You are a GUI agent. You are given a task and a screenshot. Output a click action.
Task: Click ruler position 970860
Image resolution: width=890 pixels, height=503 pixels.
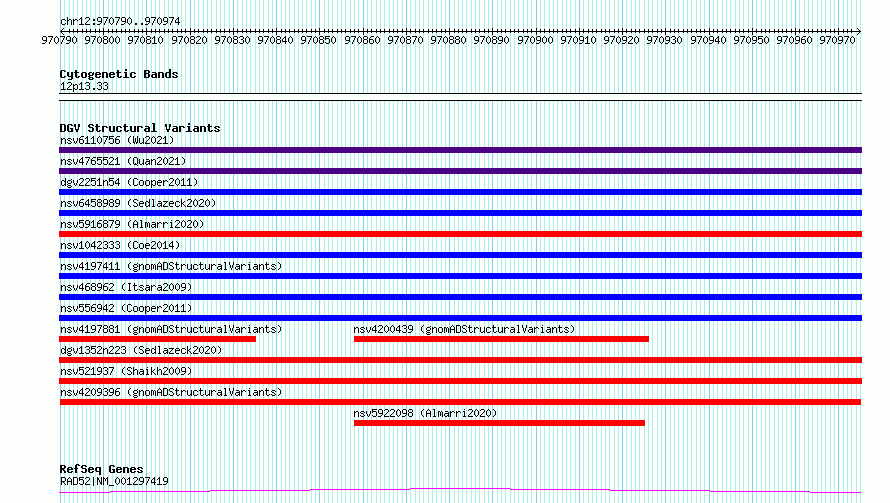[x=363, y=40]
